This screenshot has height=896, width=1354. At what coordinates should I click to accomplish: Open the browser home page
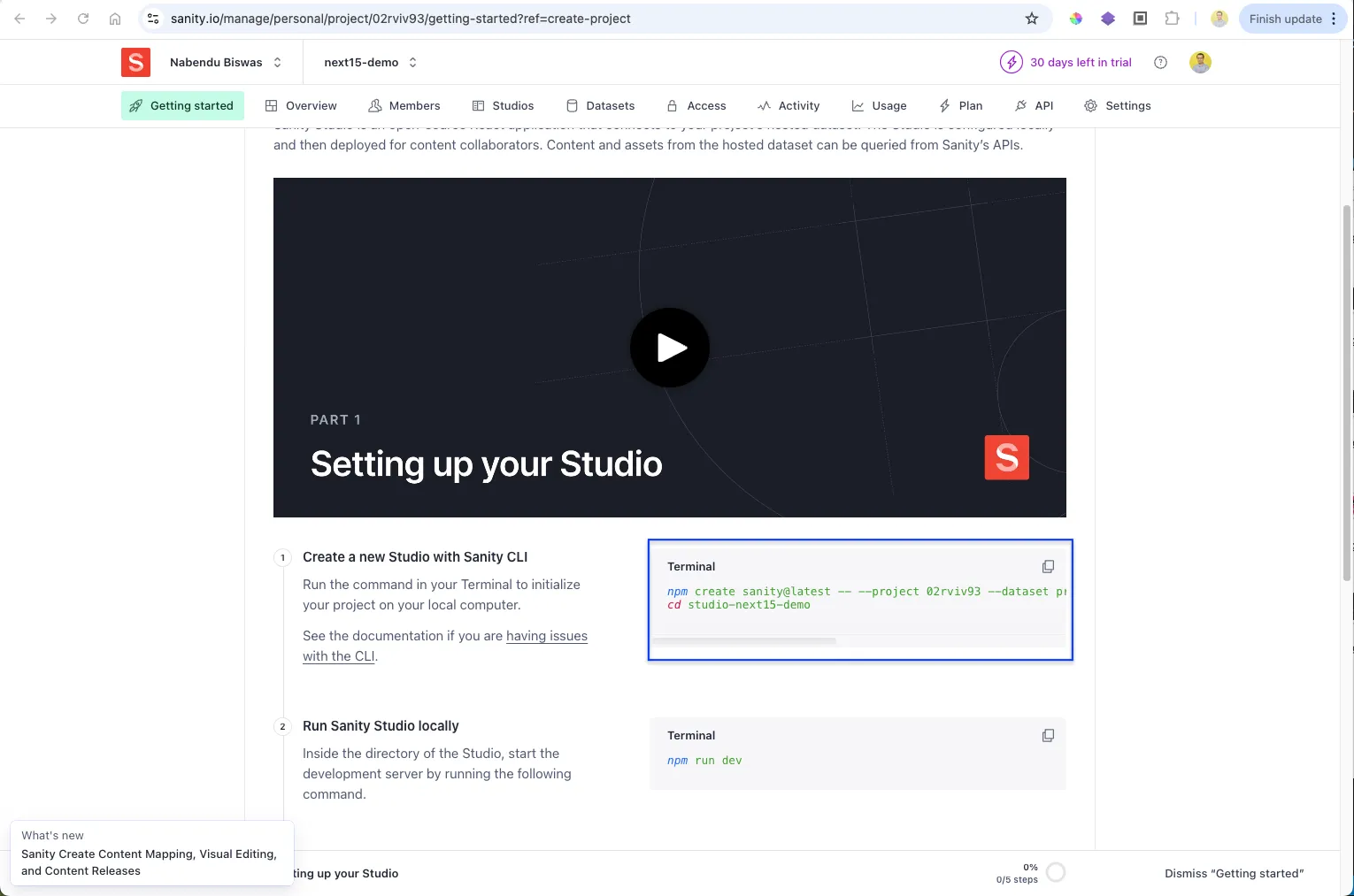click(x=115, y=19)
